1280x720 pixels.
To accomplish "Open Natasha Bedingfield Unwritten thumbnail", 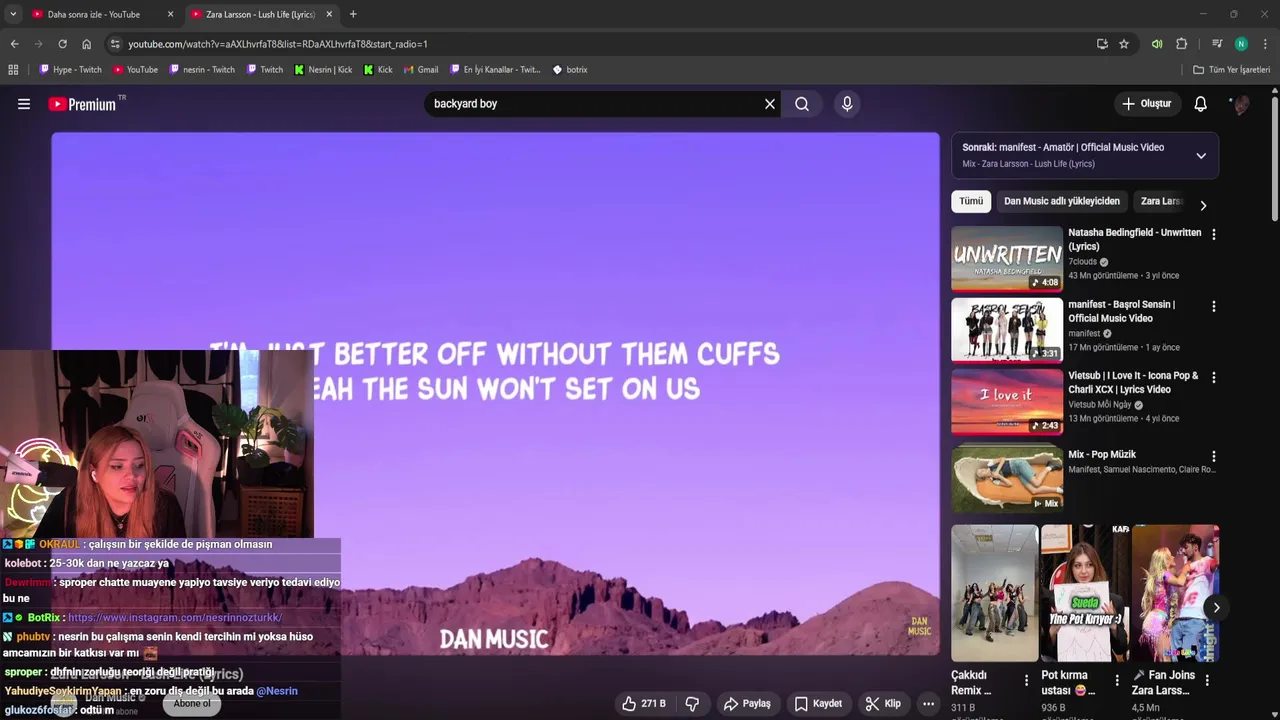I will 1007,258.
